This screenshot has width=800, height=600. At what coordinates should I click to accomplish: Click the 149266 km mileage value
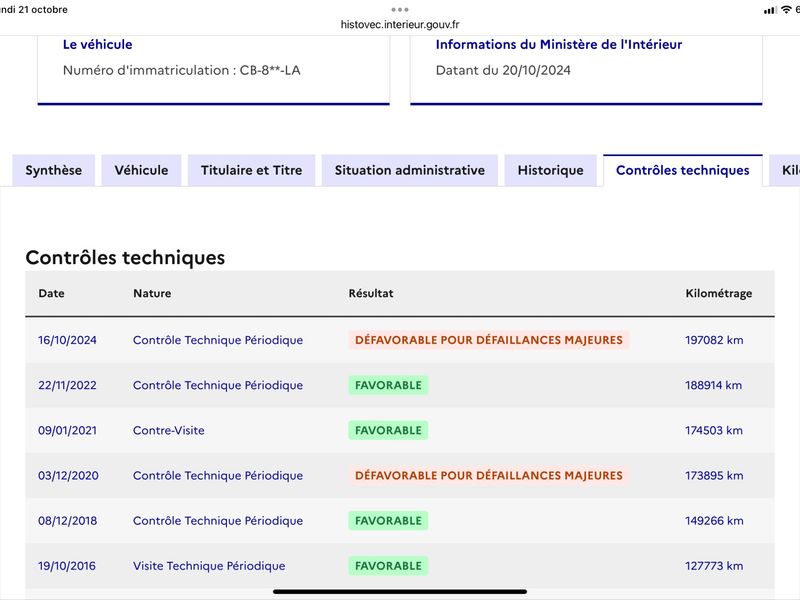pos(714,521)
